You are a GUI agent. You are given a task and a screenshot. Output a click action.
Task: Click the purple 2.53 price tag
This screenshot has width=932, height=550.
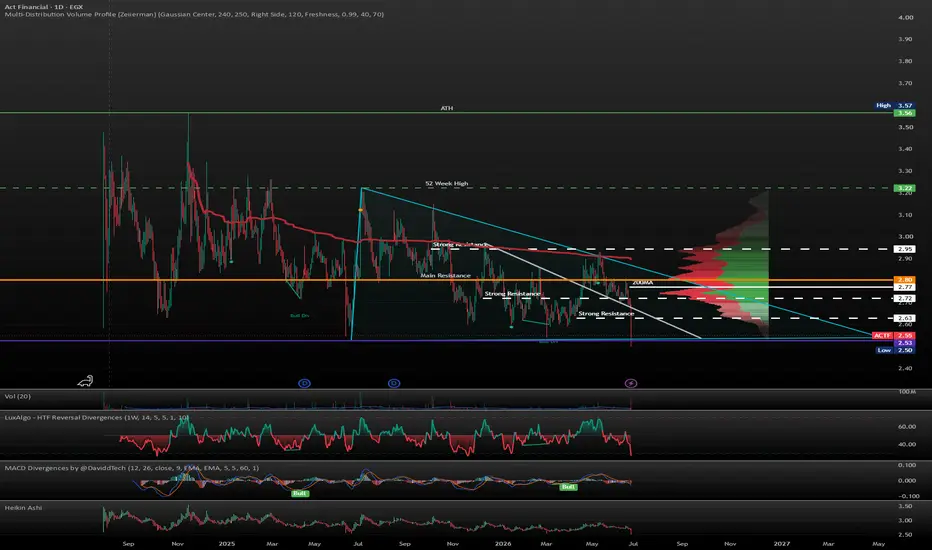(905, 342)
